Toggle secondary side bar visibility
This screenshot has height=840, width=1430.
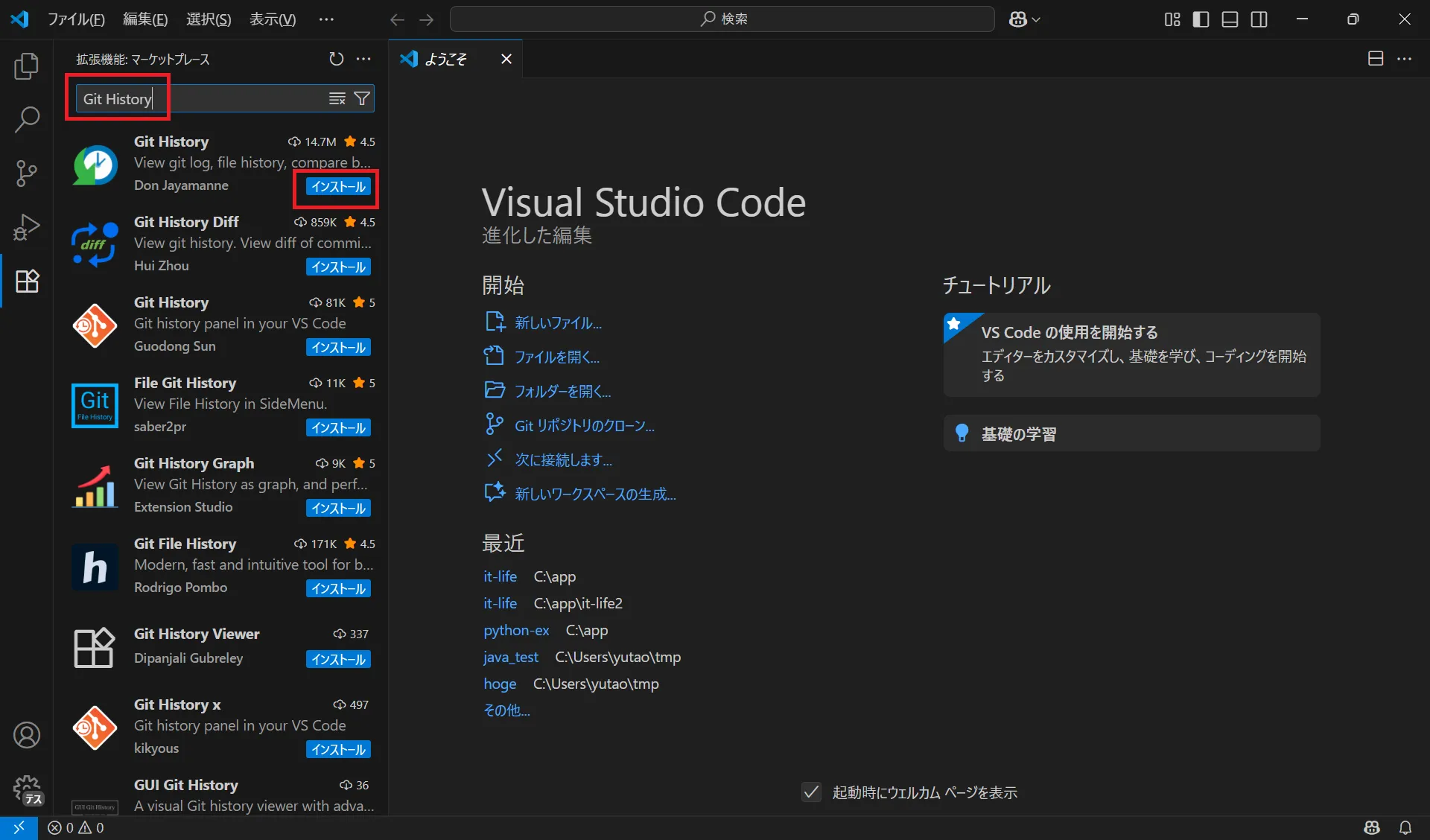pyautogui.click(x=1259, y=19)
